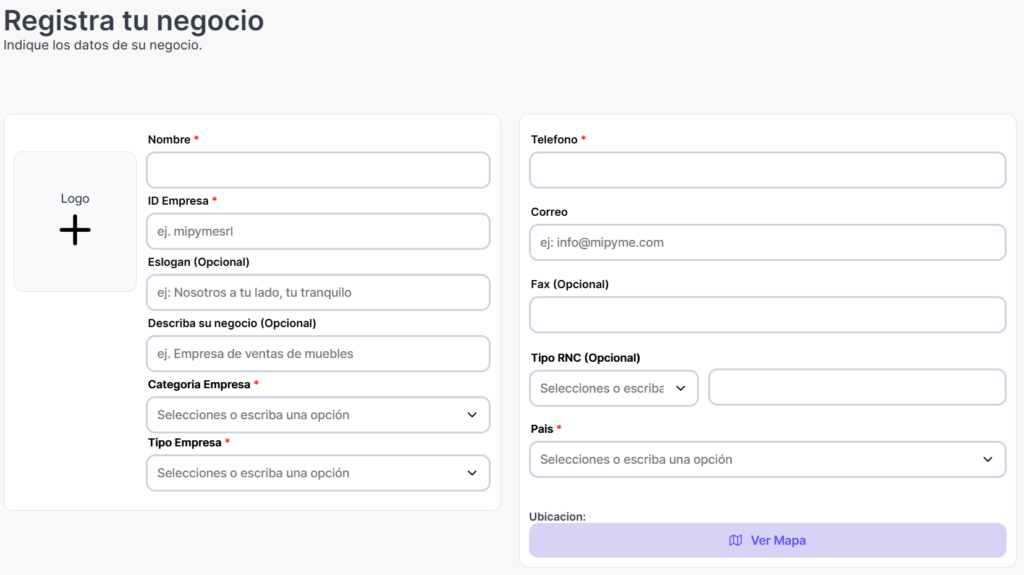Screen dimensions: 1024x575
Task: Open the Tipo RNC dropdown chevron
Action: pyautogui.click(x=681, y=388)
